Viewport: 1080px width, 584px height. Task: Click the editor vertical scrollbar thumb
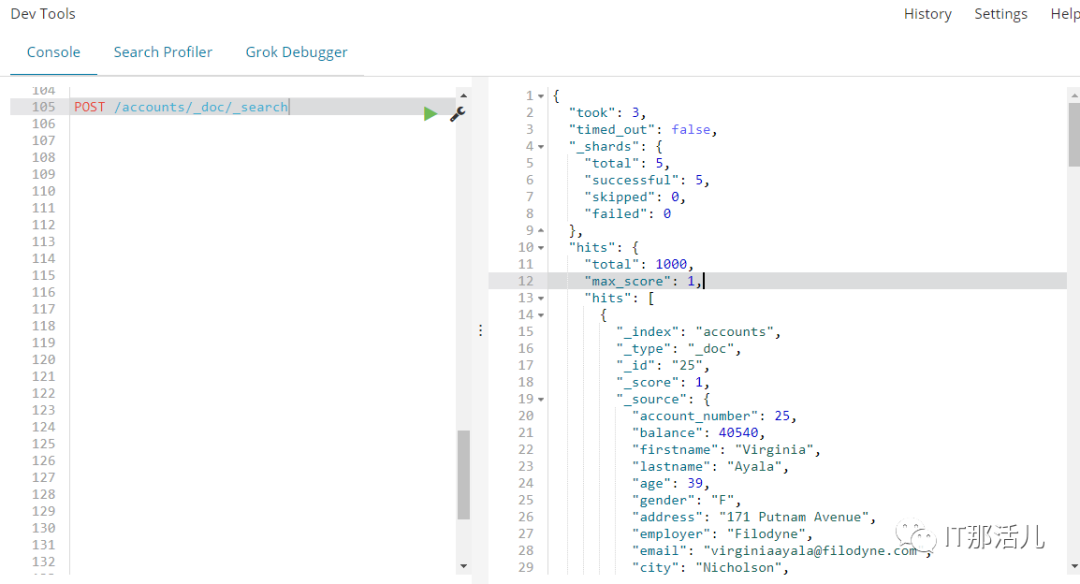tap(464, 474)
